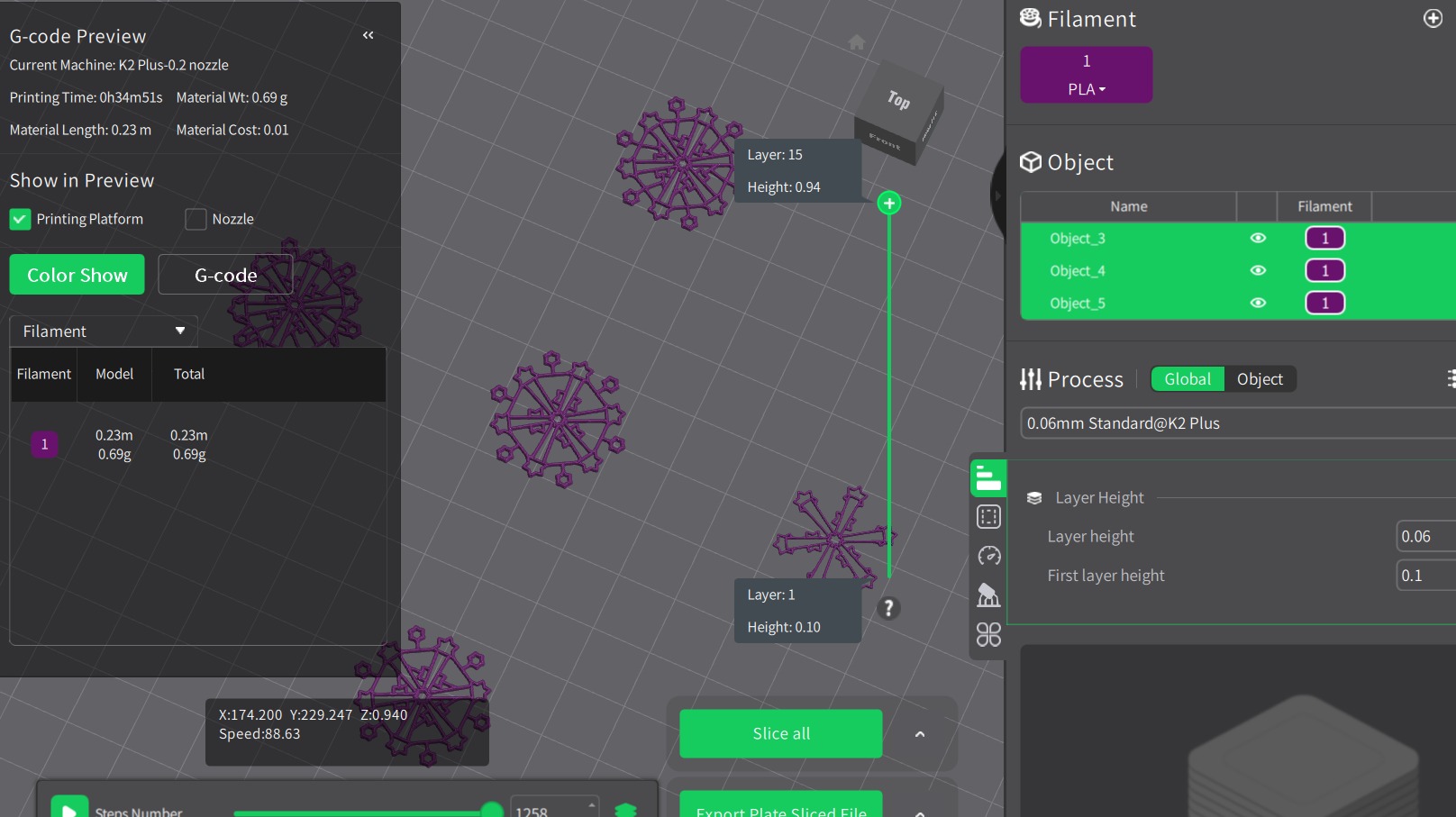The image size is (1456, 817).
Task: Switch Process to Global tab
Action: pos(1188,379)
